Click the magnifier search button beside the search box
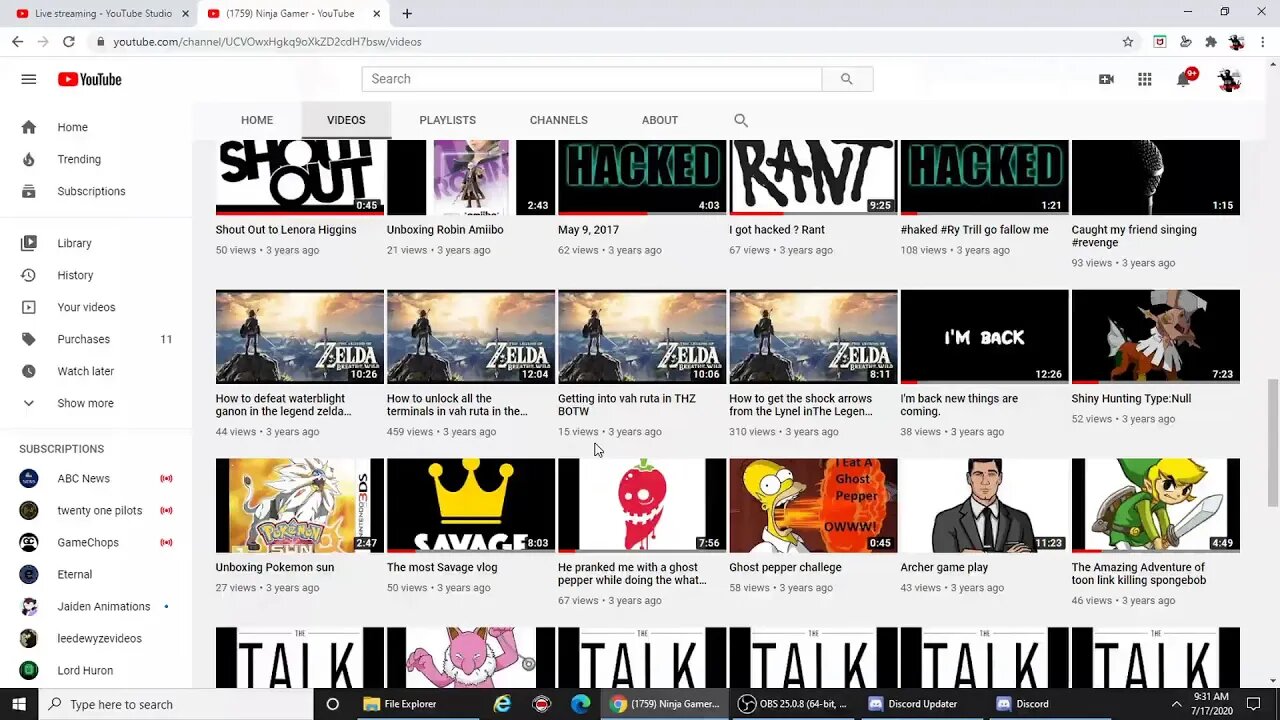The image size is (1280, 720). tap(847, 79)
